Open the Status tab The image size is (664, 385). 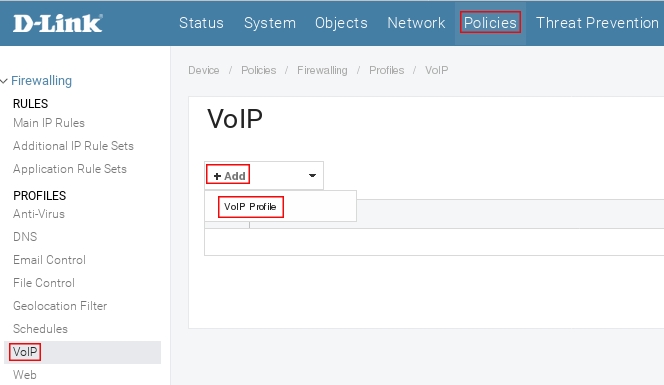(201, 23)
